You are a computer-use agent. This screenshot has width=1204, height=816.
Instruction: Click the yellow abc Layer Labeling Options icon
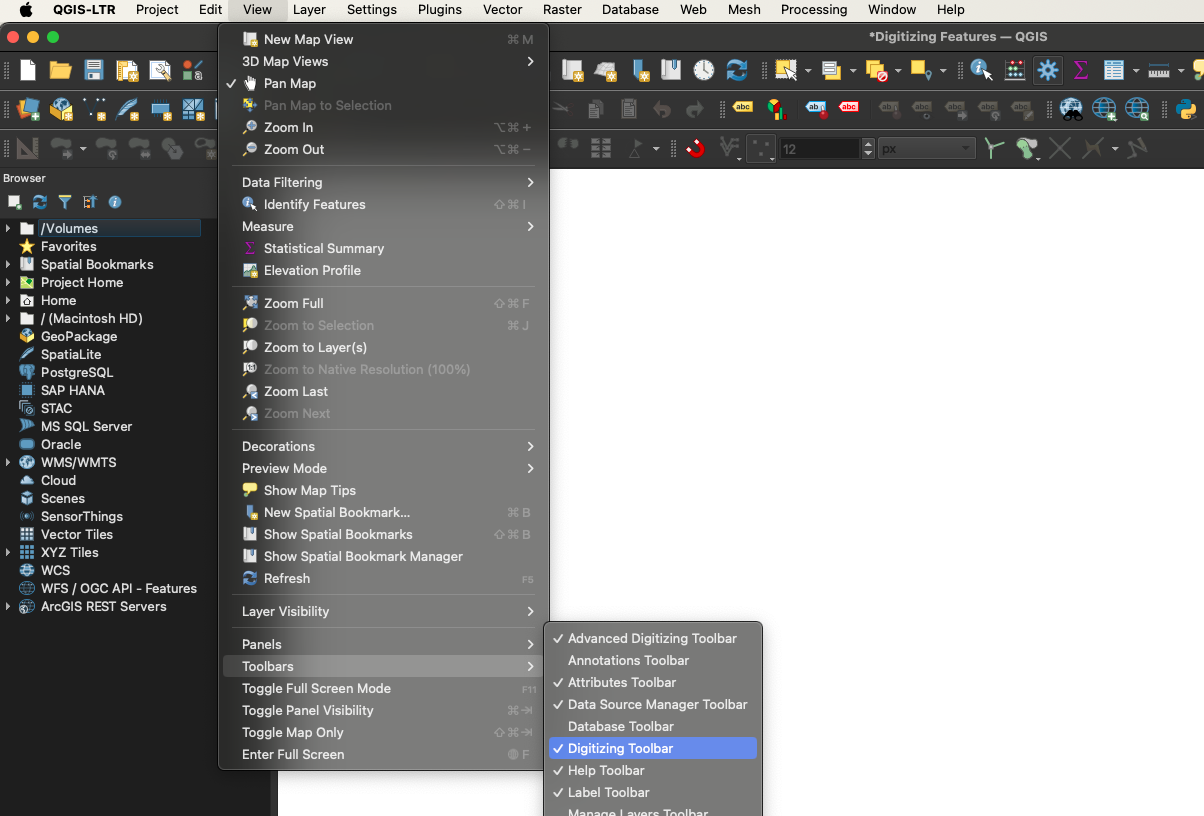click(743, 108)
